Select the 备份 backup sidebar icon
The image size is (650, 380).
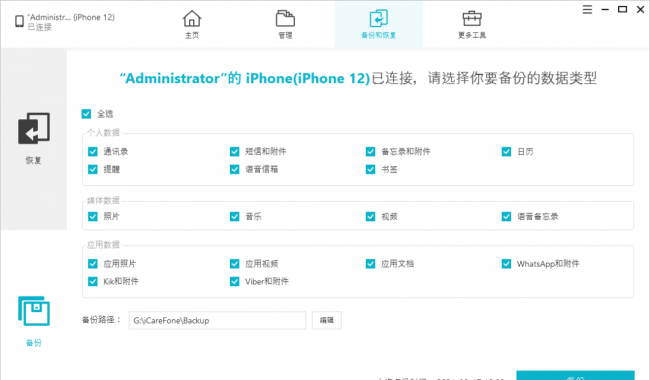pyautogui.click(x=34, y=311)
